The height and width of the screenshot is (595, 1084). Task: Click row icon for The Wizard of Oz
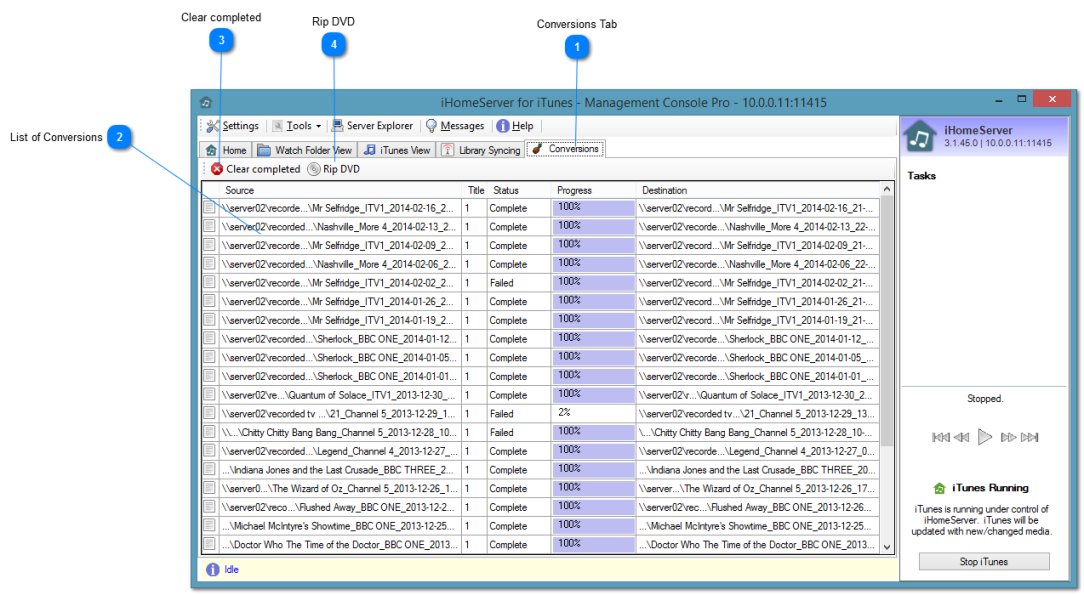(209, 487)
